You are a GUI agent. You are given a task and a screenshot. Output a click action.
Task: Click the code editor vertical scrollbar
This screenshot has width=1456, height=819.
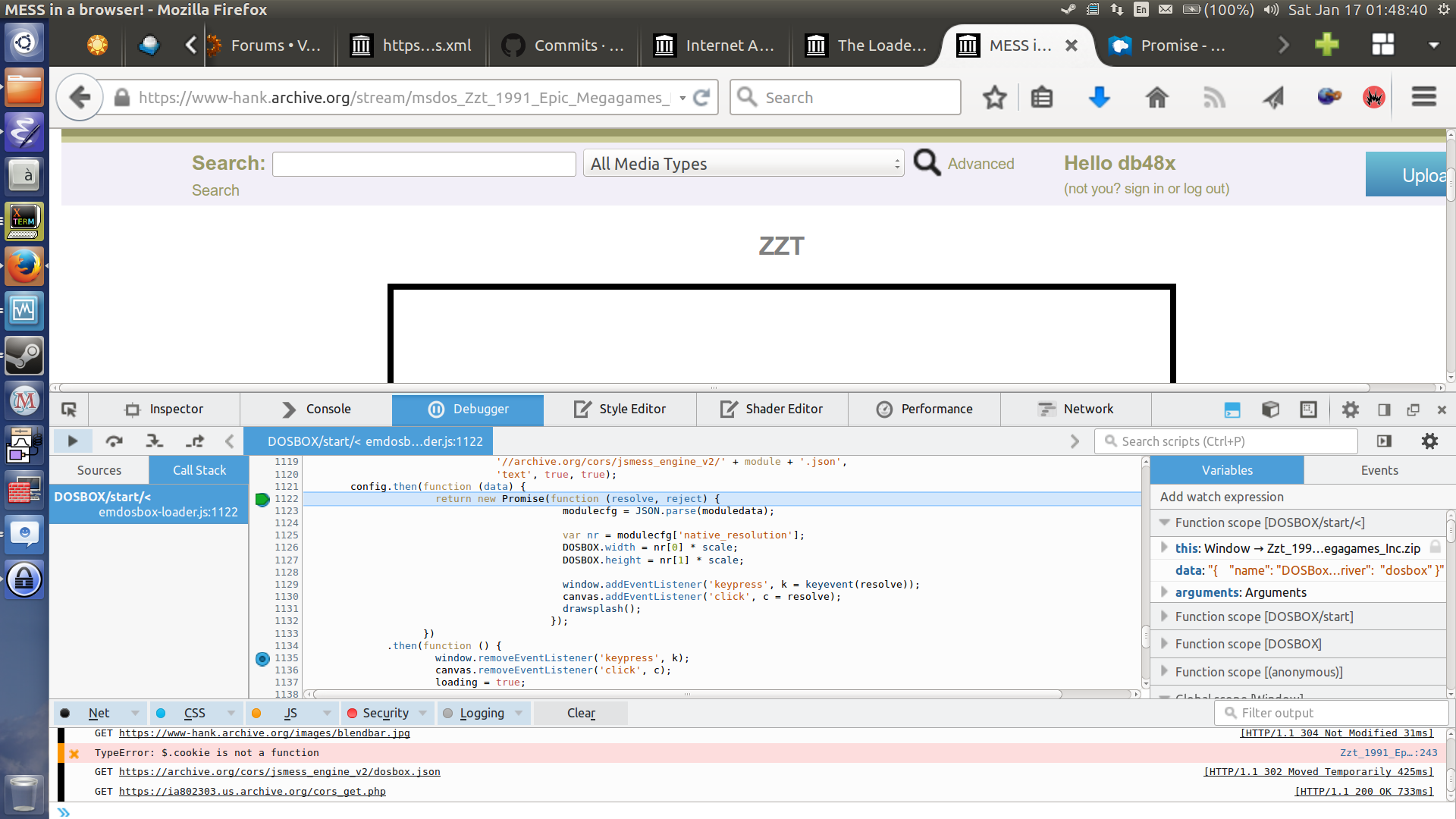(1145, 635)
